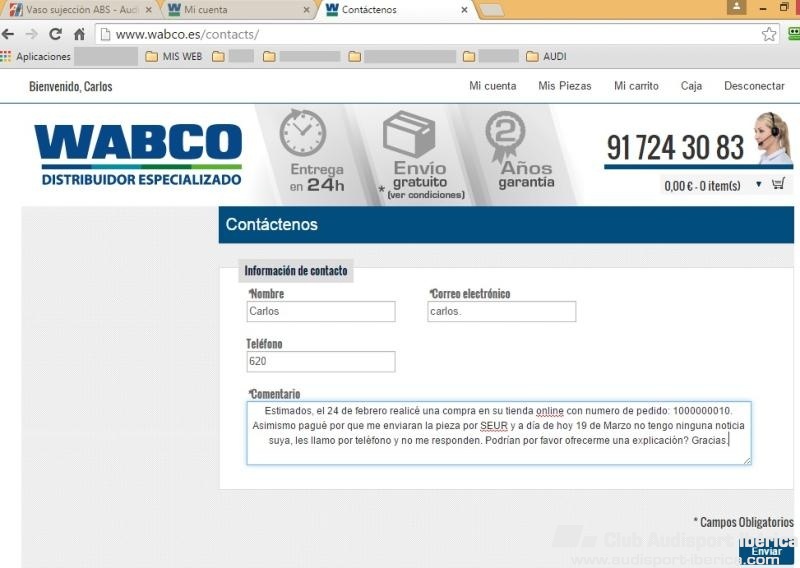Open the Caja checkout link

click(691, 86)
